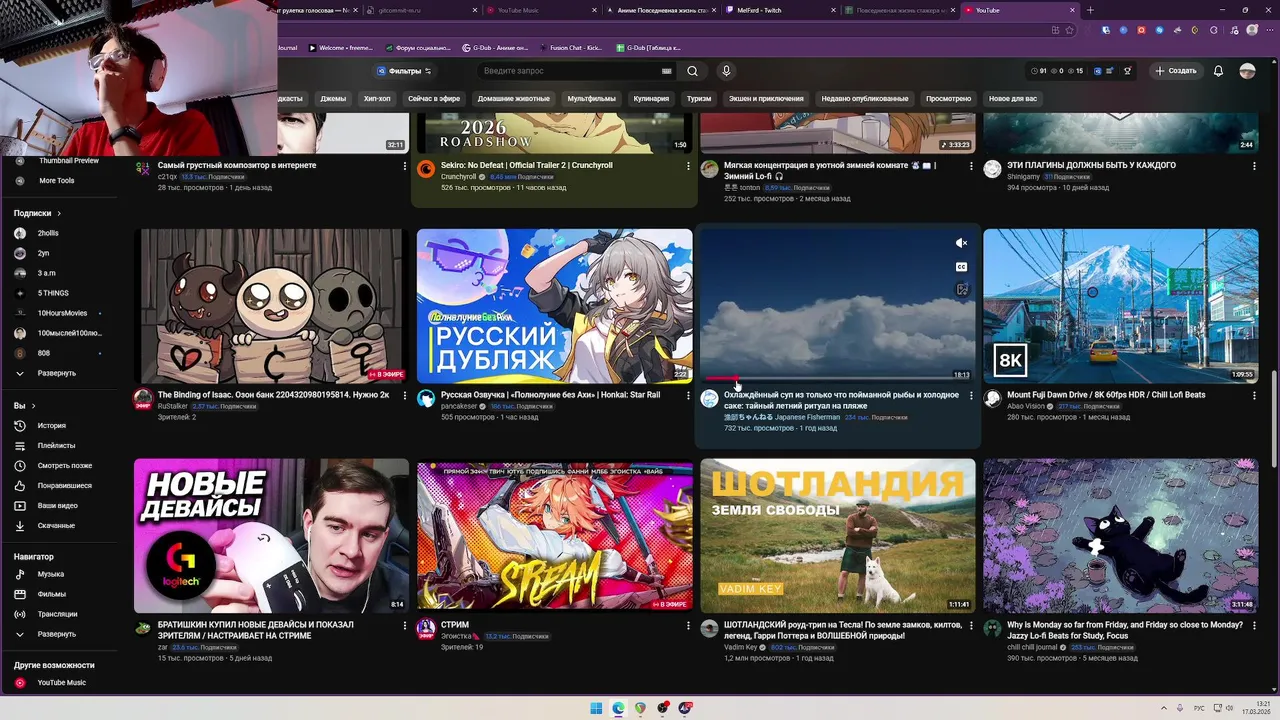Open the Вы section arrow
Viewport: 1280px width, 720px height.
coord(33,406)
